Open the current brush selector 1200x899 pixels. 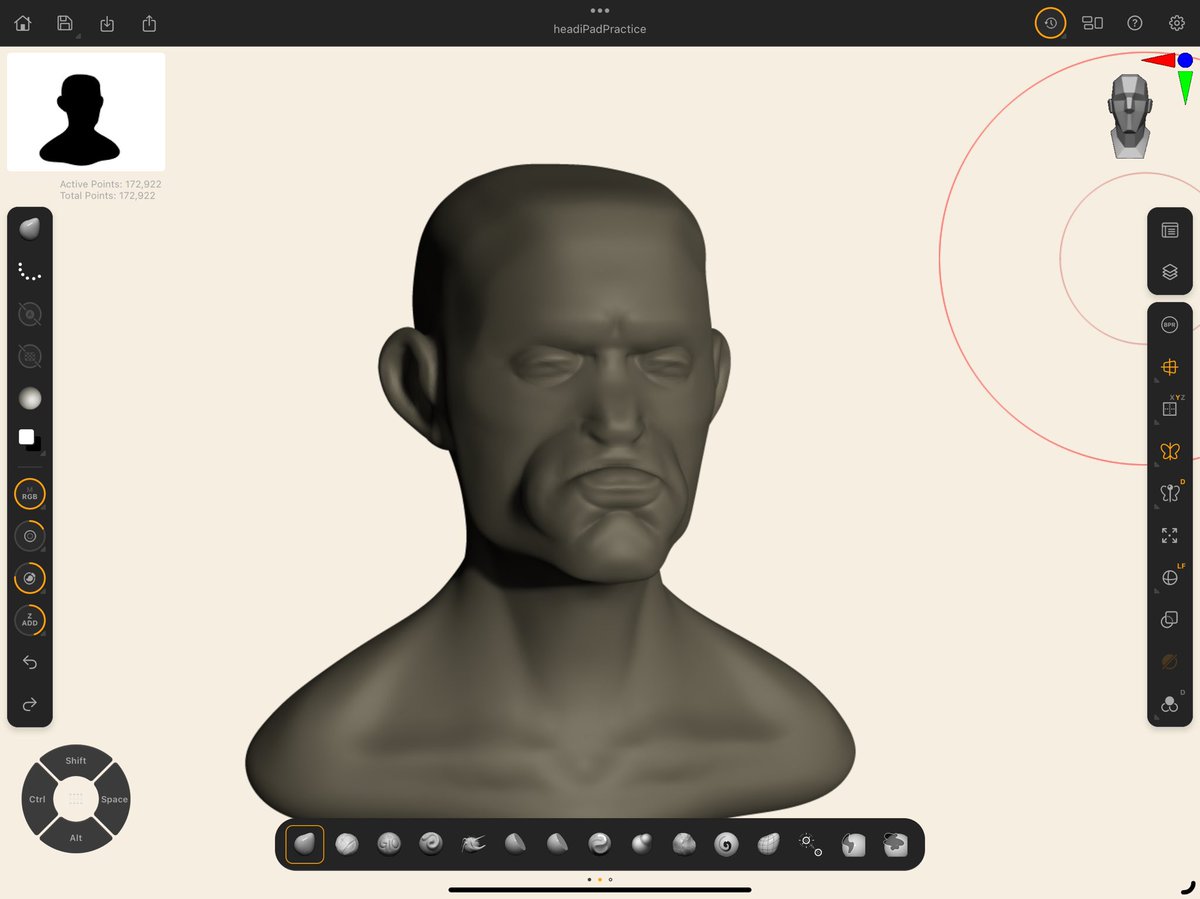tap(30, 229)
